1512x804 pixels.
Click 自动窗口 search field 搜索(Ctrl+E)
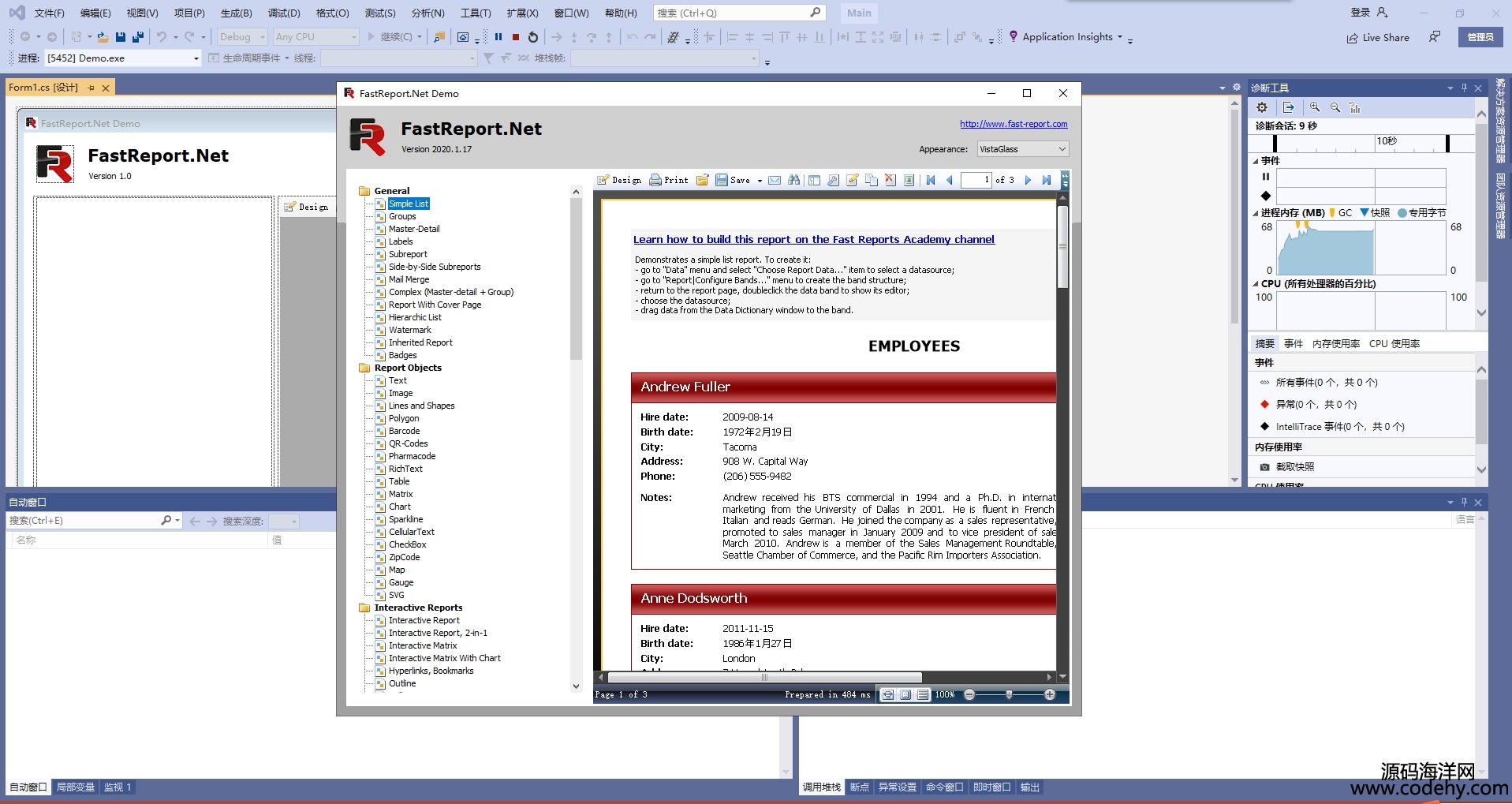point(84,521)
